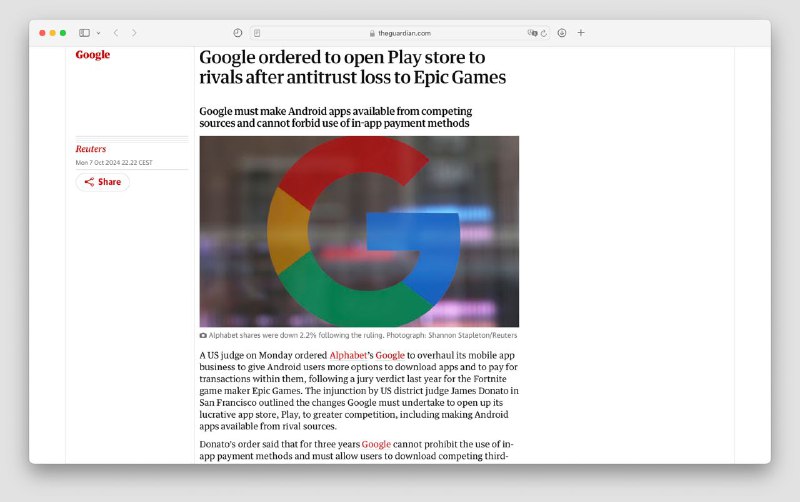This screenshot has height=502, width=800.
Task: Click the camera icon beside photo caption
Action: tap(204, 336)
